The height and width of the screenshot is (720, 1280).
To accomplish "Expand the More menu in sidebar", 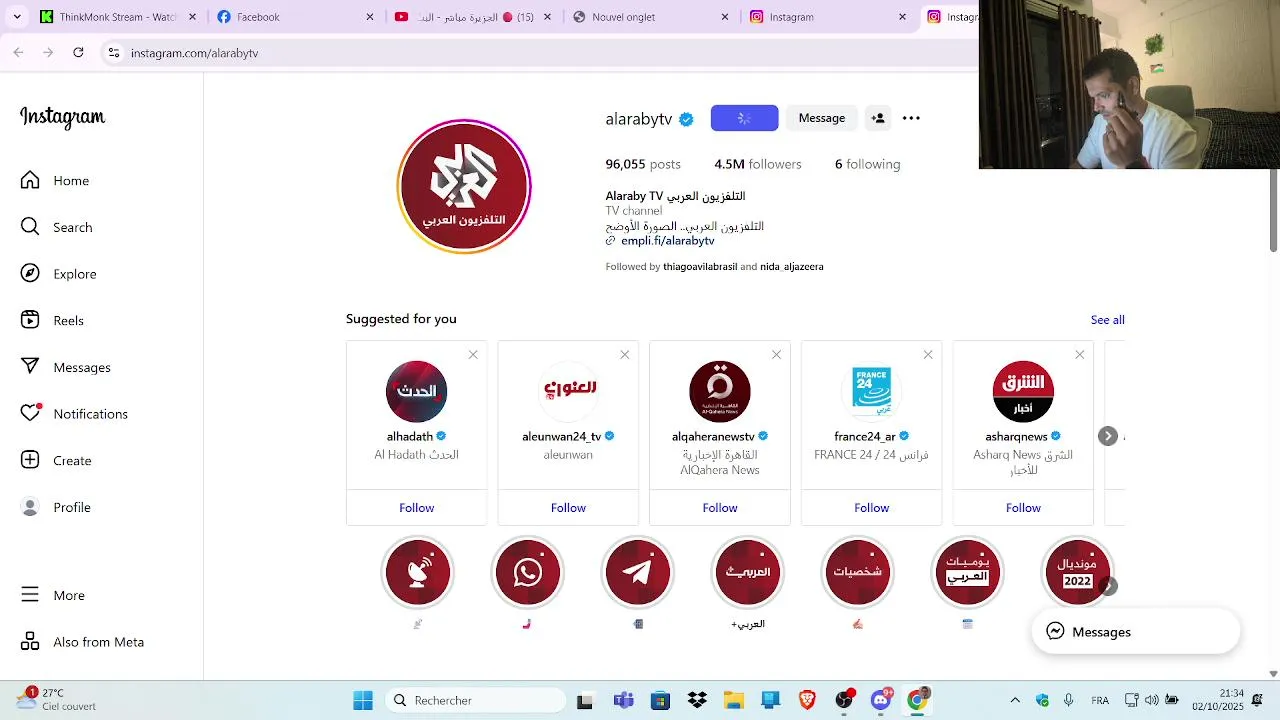I will [x=54, y=595].
